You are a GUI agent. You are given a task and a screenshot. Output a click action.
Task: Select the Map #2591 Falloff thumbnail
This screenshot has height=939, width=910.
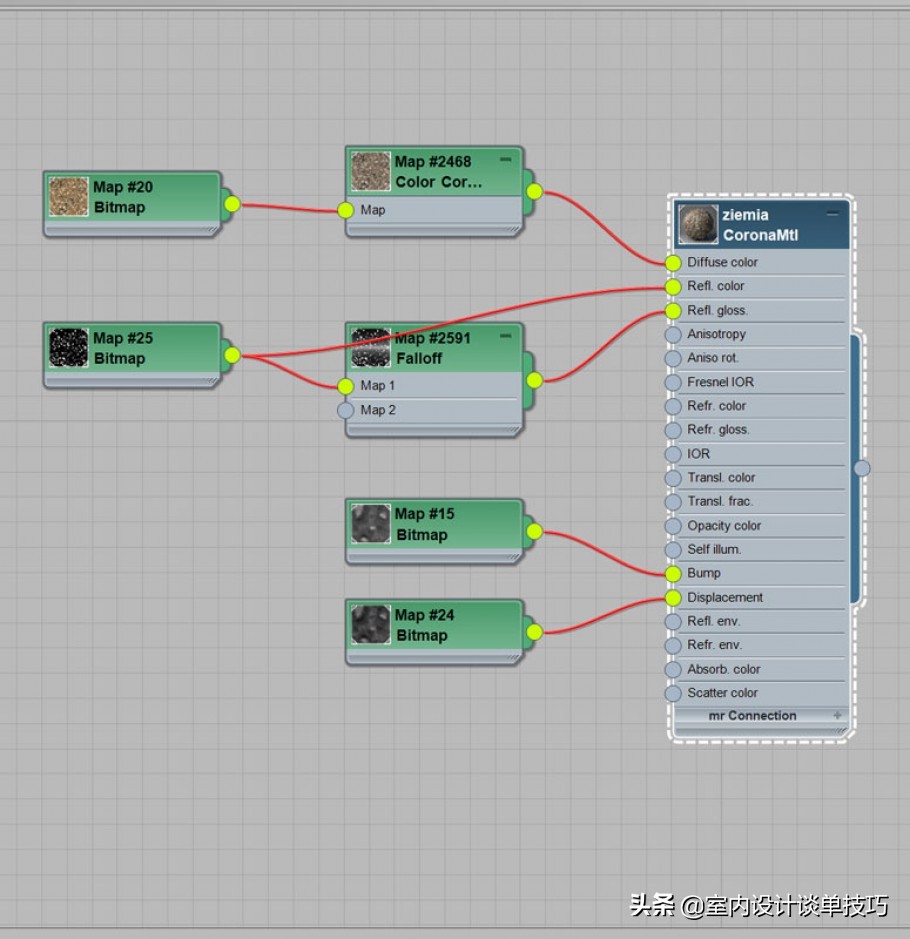point(371,347)
